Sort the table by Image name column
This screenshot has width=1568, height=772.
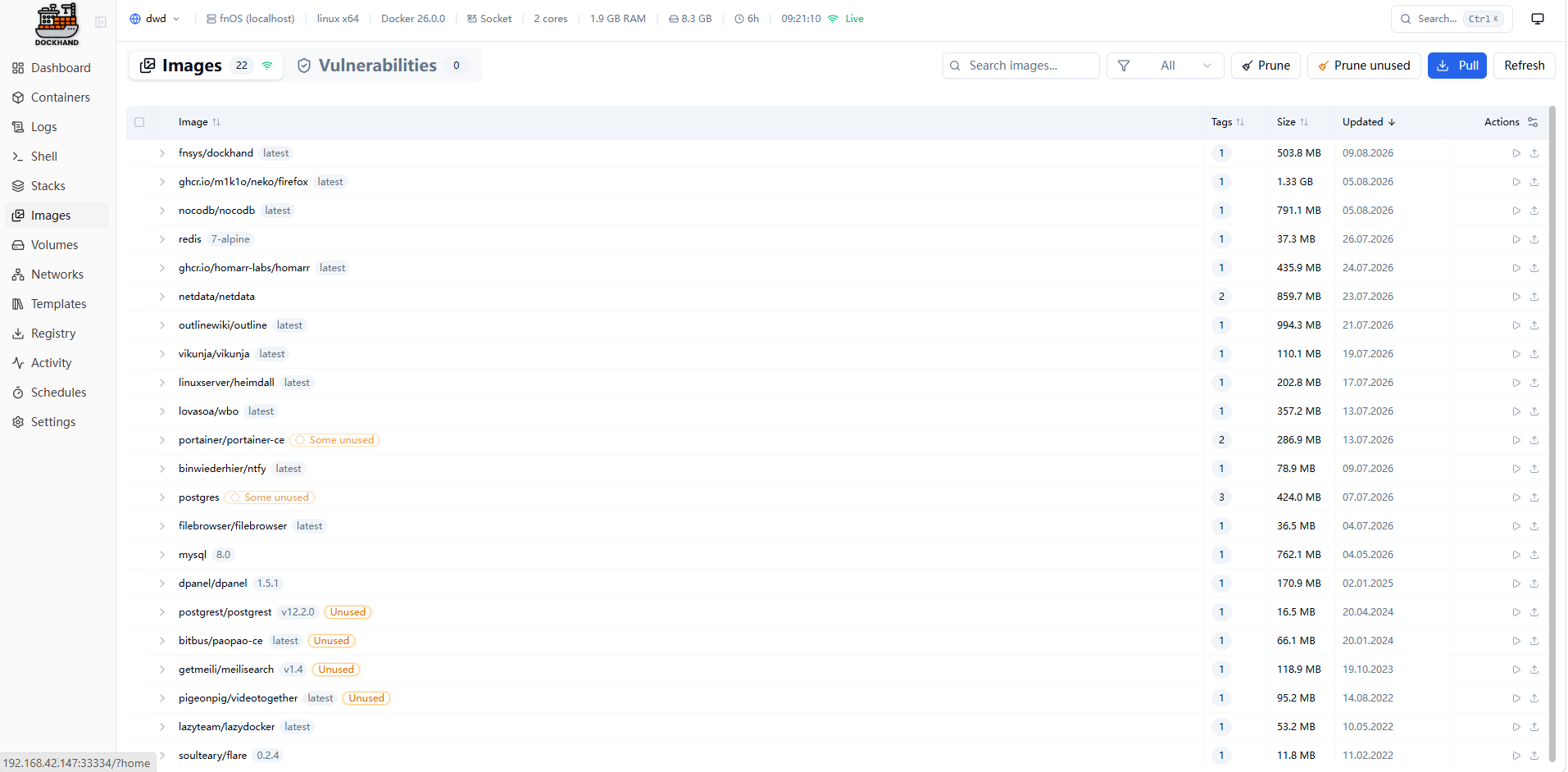pos(199,122)
